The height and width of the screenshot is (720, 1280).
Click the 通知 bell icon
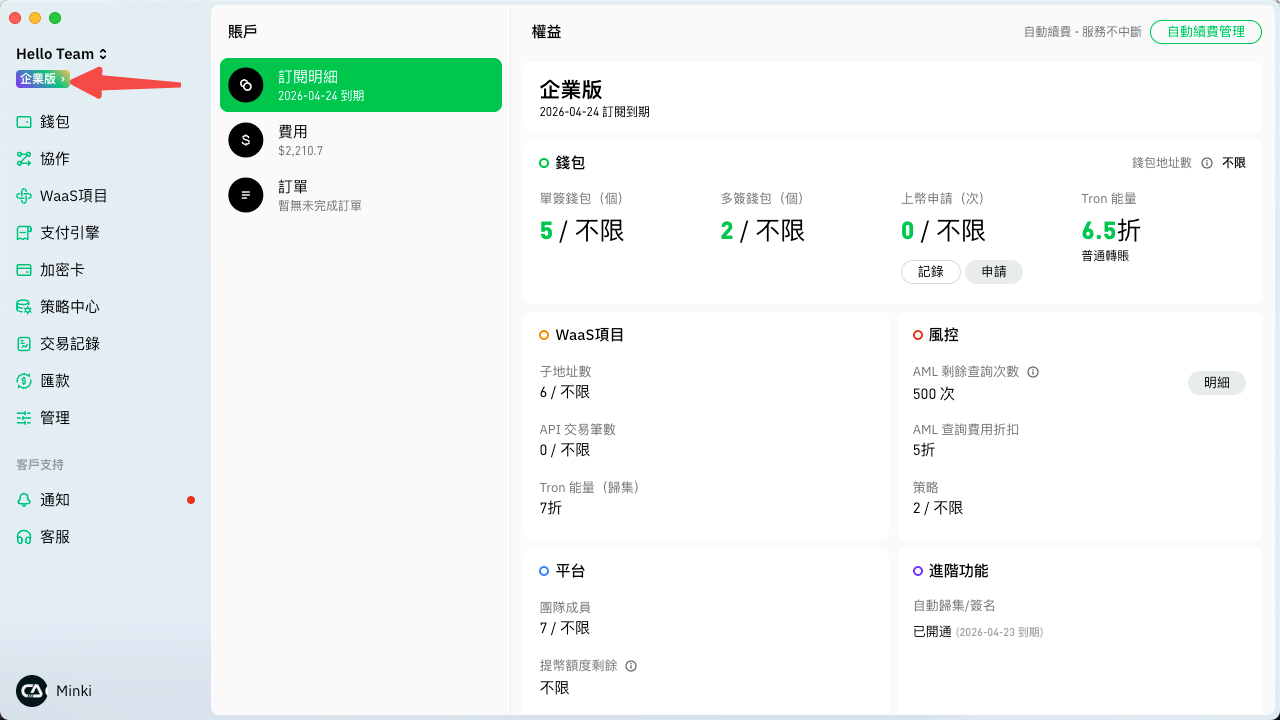(x=24, y=500)
